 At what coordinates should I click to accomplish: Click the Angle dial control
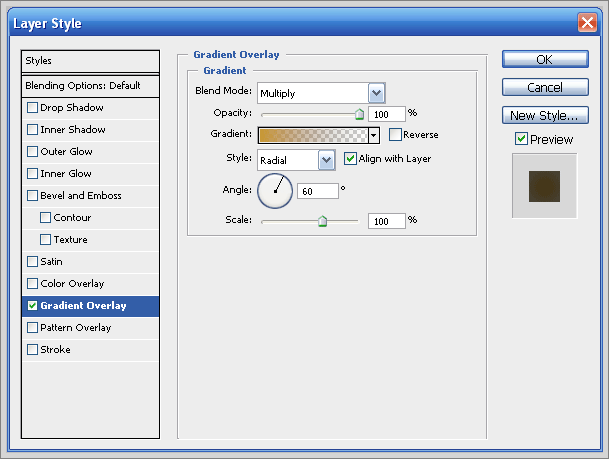click(x=275, y=191)
